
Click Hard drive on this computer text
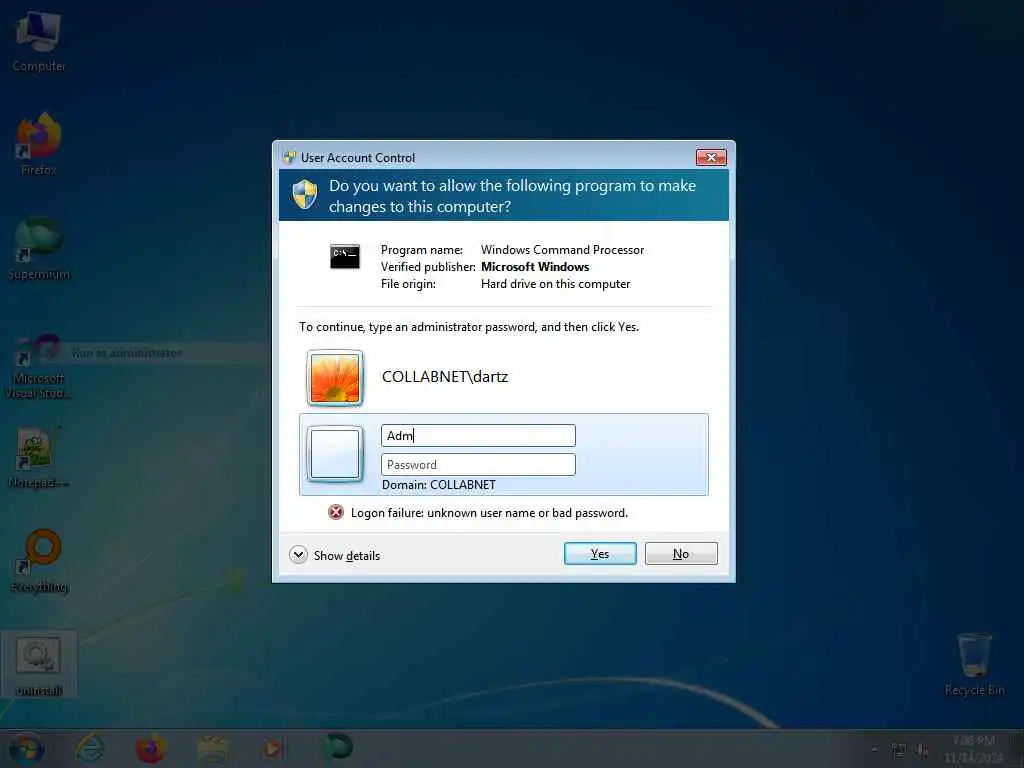tap(556, 284)
